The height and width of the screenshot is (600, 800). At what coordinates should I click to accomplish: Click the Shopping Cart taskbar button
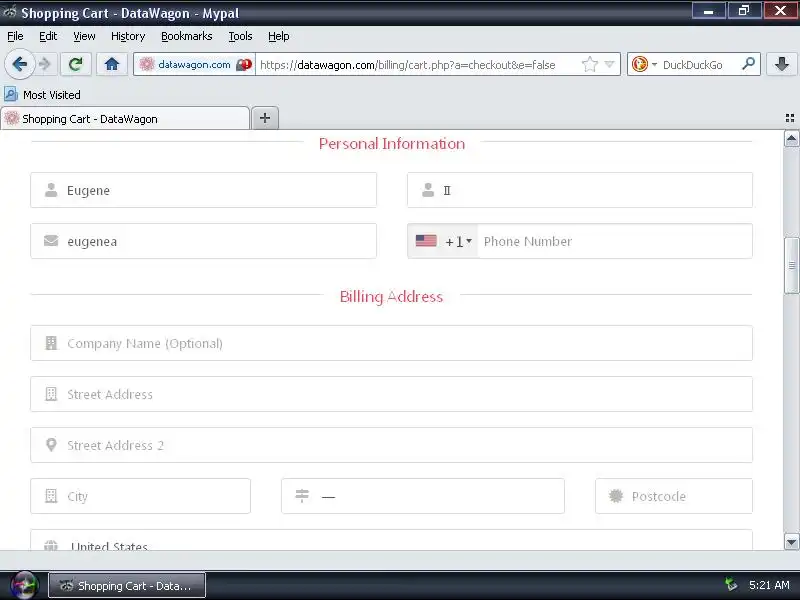[127, 585]
